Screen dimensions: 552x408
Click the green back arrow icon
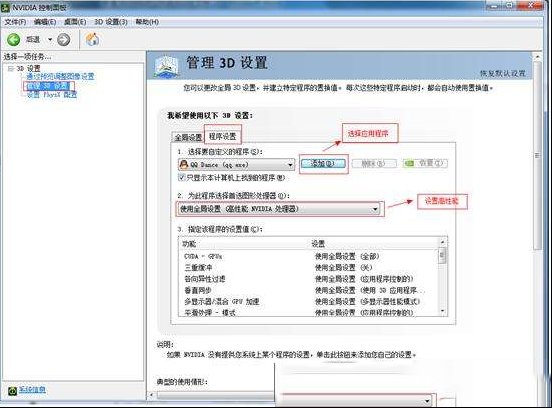pyautogui.click(x=14, y=39)
